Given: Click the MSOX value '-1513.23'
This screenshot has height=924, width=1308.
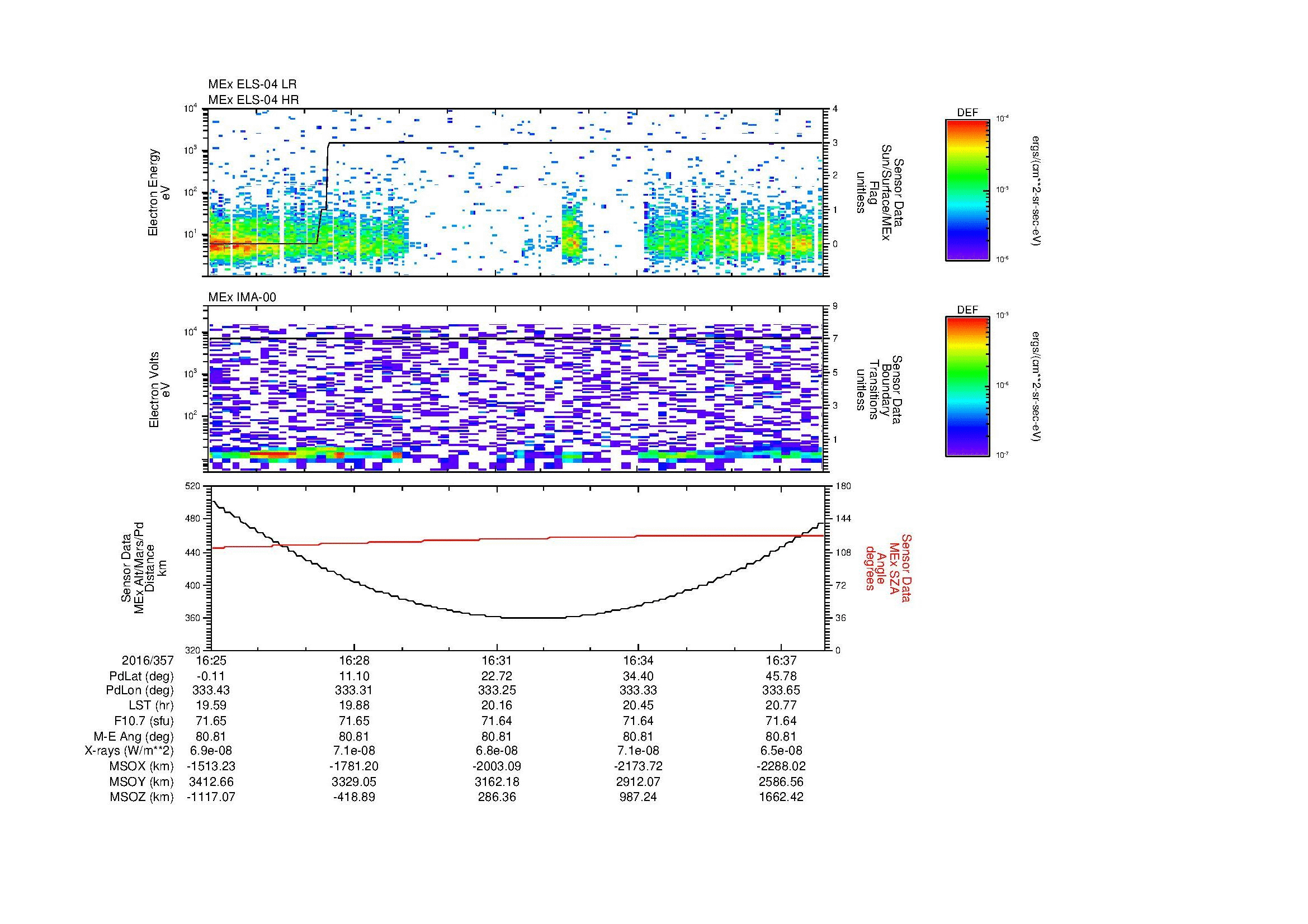Looking at the screenshot, I should tap(211, 766).
